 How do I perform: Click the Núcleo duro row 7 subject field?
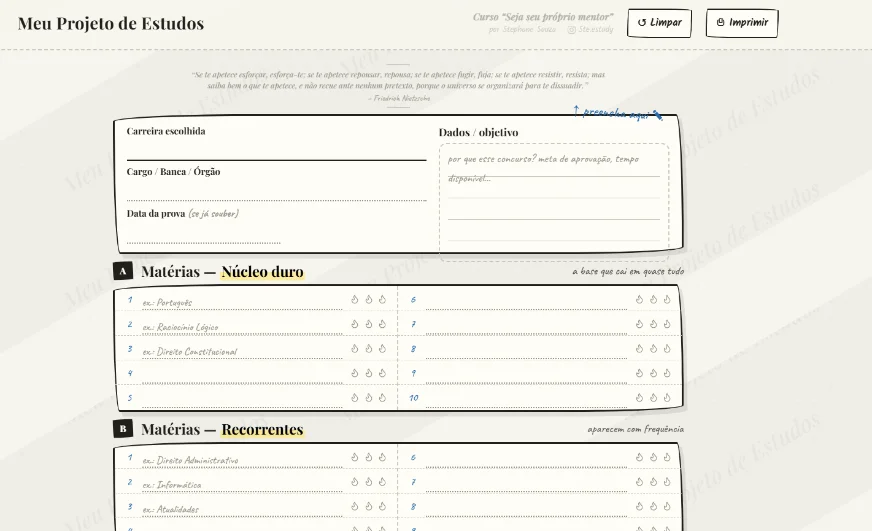[x=526, y=326]
